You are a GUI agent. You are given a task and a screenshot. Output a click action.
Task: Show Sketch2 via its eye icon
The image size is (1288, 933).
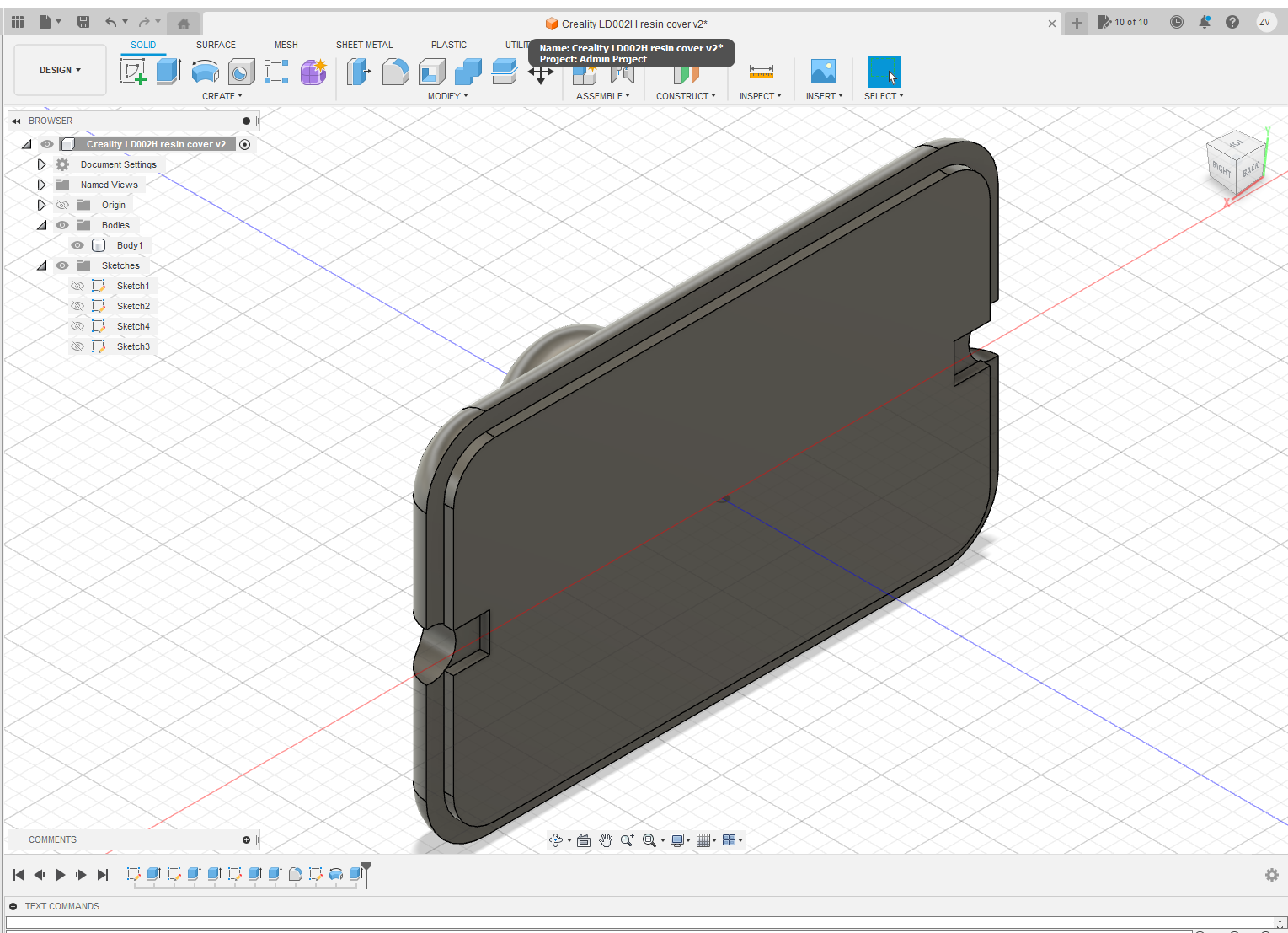click(x=77, y=306)
